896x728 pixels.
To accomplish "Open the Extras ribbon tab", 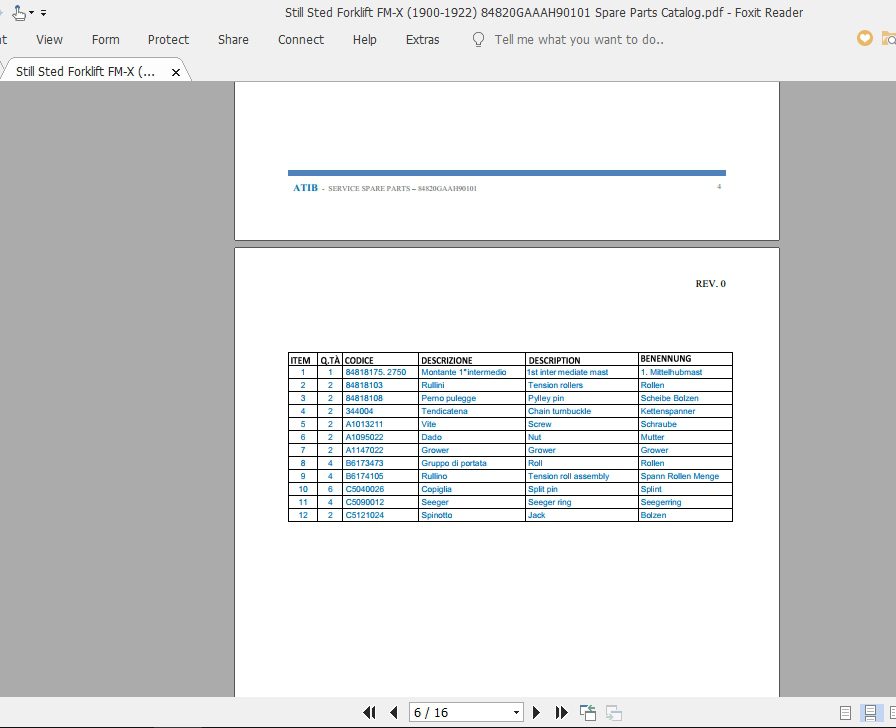I will [x=422, y=39].
